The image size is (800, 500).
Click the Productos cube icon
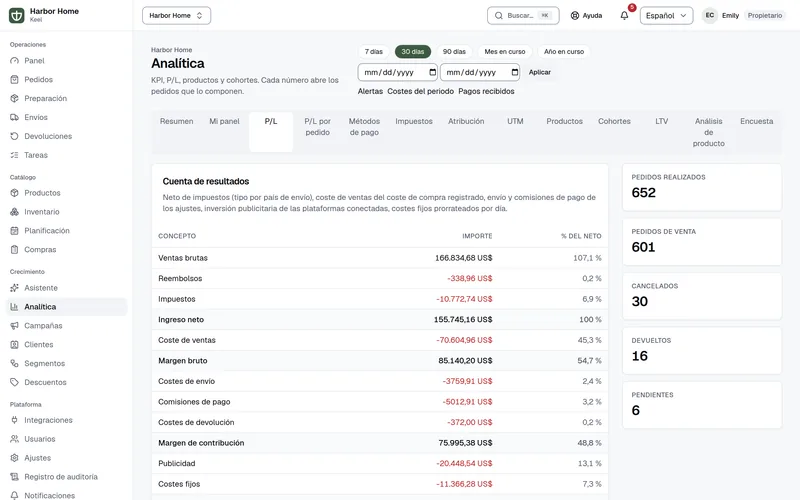point(14,193)
